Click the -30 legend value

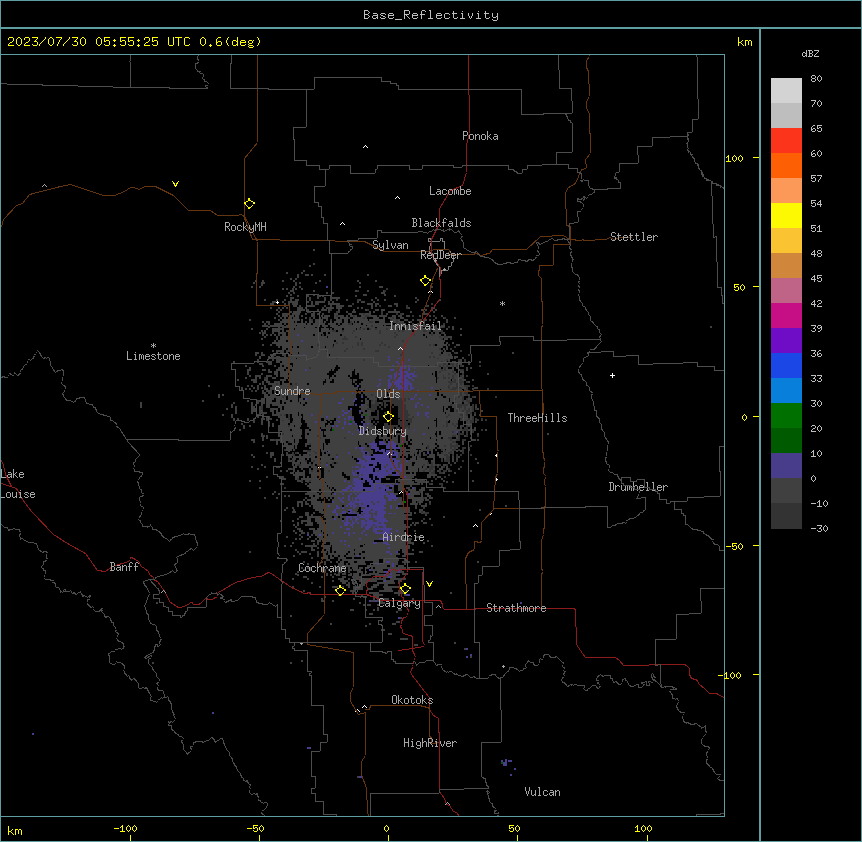click(819, 528)
